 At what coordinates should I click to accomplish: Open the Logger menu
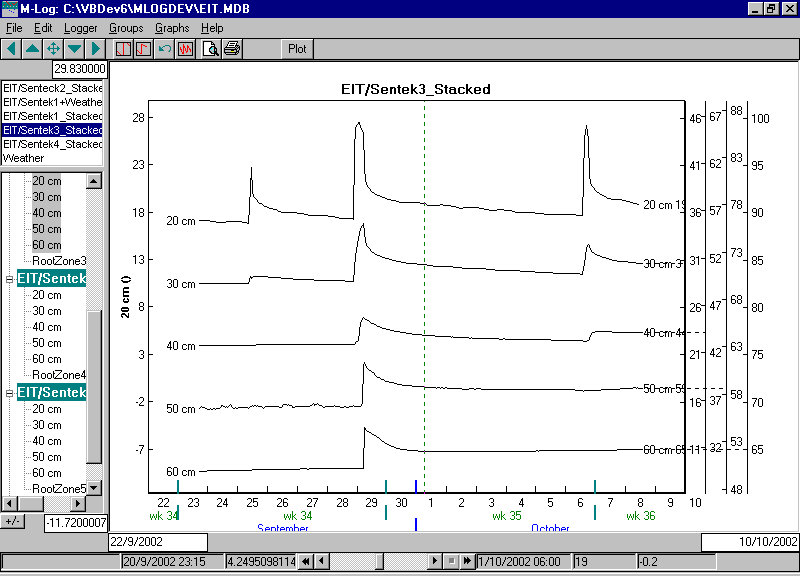(x=81, y=28)
